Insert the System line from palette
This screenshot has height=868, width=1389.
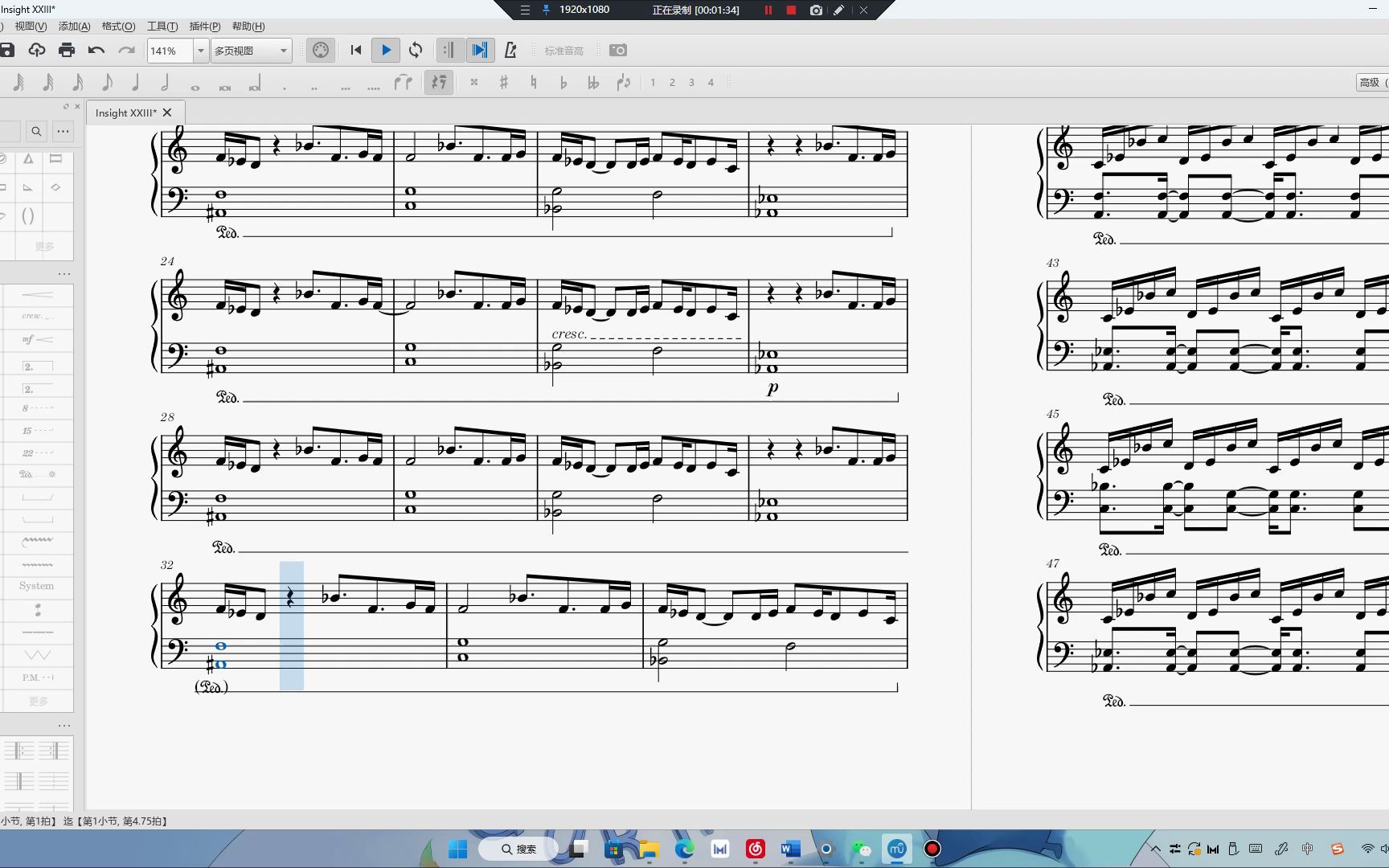37,586
